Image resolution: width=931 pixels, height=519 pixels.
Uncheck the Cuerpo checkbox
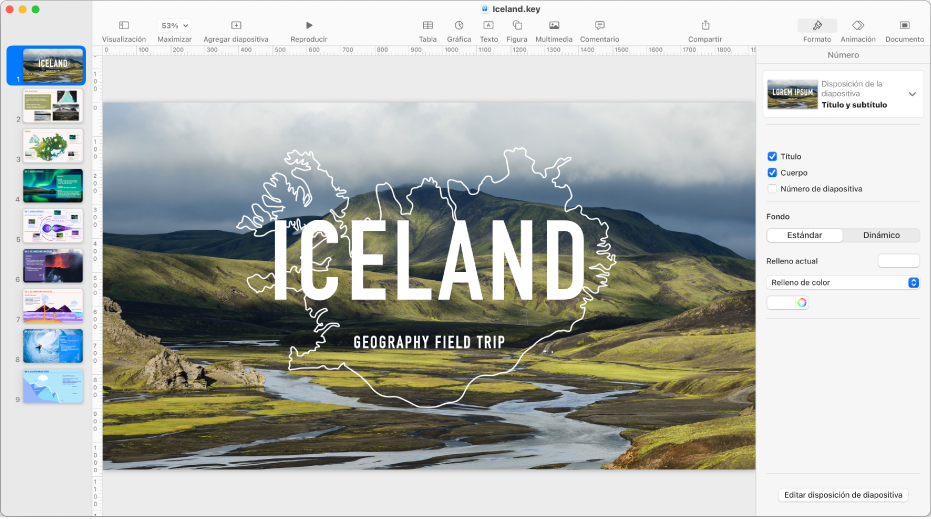(x=772, y=173)
